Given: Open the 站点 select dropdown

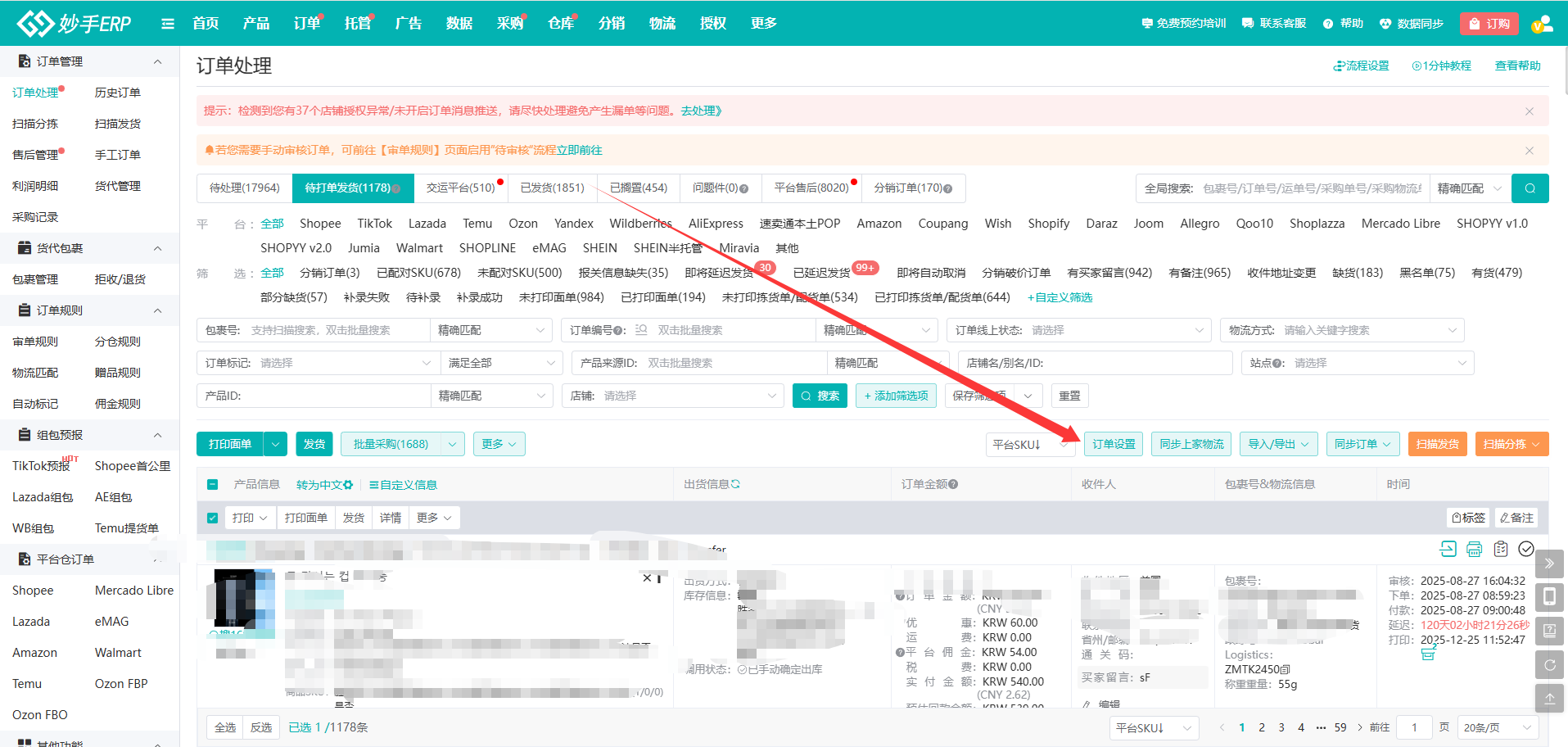Looking at the screenshot, I should tap(1358, 363).
